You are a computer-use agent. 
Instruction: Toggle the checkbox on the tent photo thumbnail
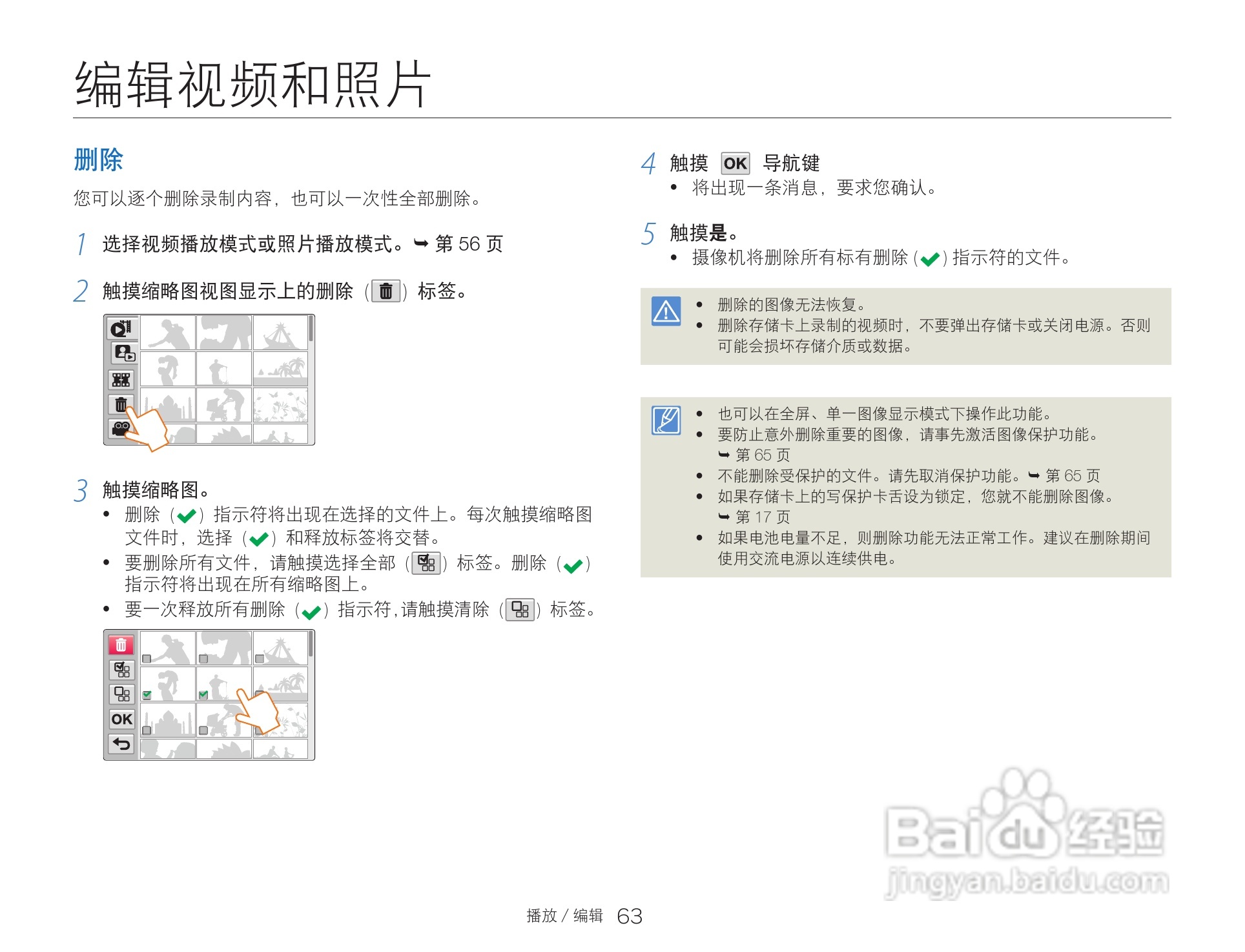pyautogui.click(x=259, y=657)
